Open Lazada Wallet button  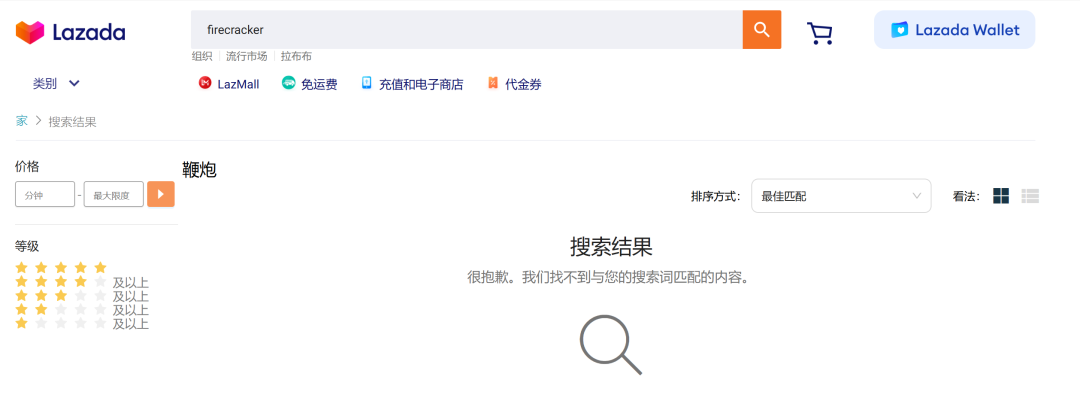[954, 30]
